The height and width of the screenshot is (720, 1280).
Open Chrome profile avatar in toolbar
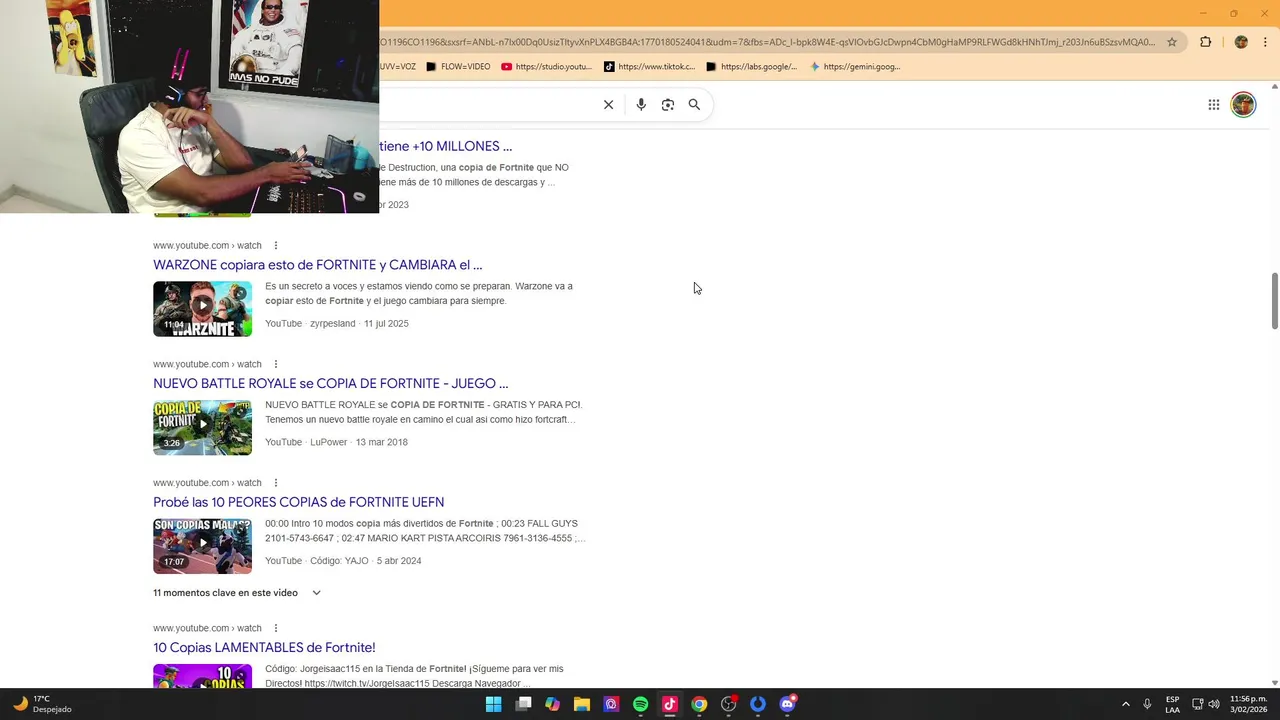(1241, 42)
